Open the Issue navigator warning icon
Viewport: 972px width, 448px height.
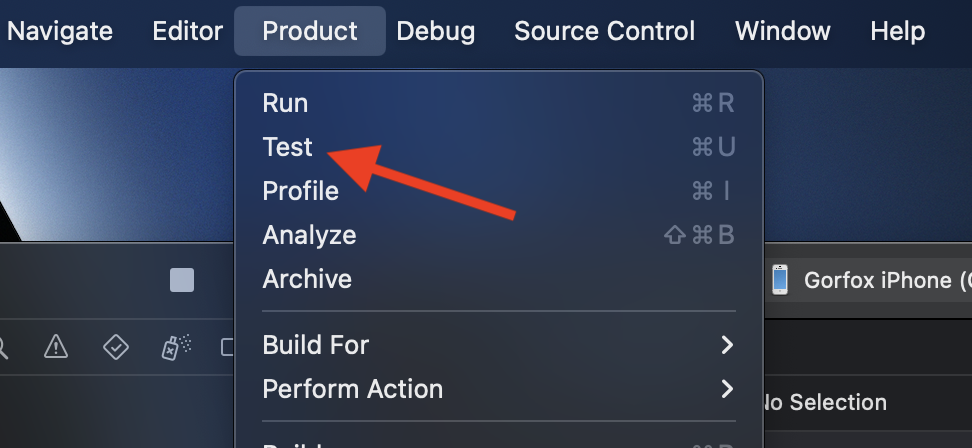[56, 346]
